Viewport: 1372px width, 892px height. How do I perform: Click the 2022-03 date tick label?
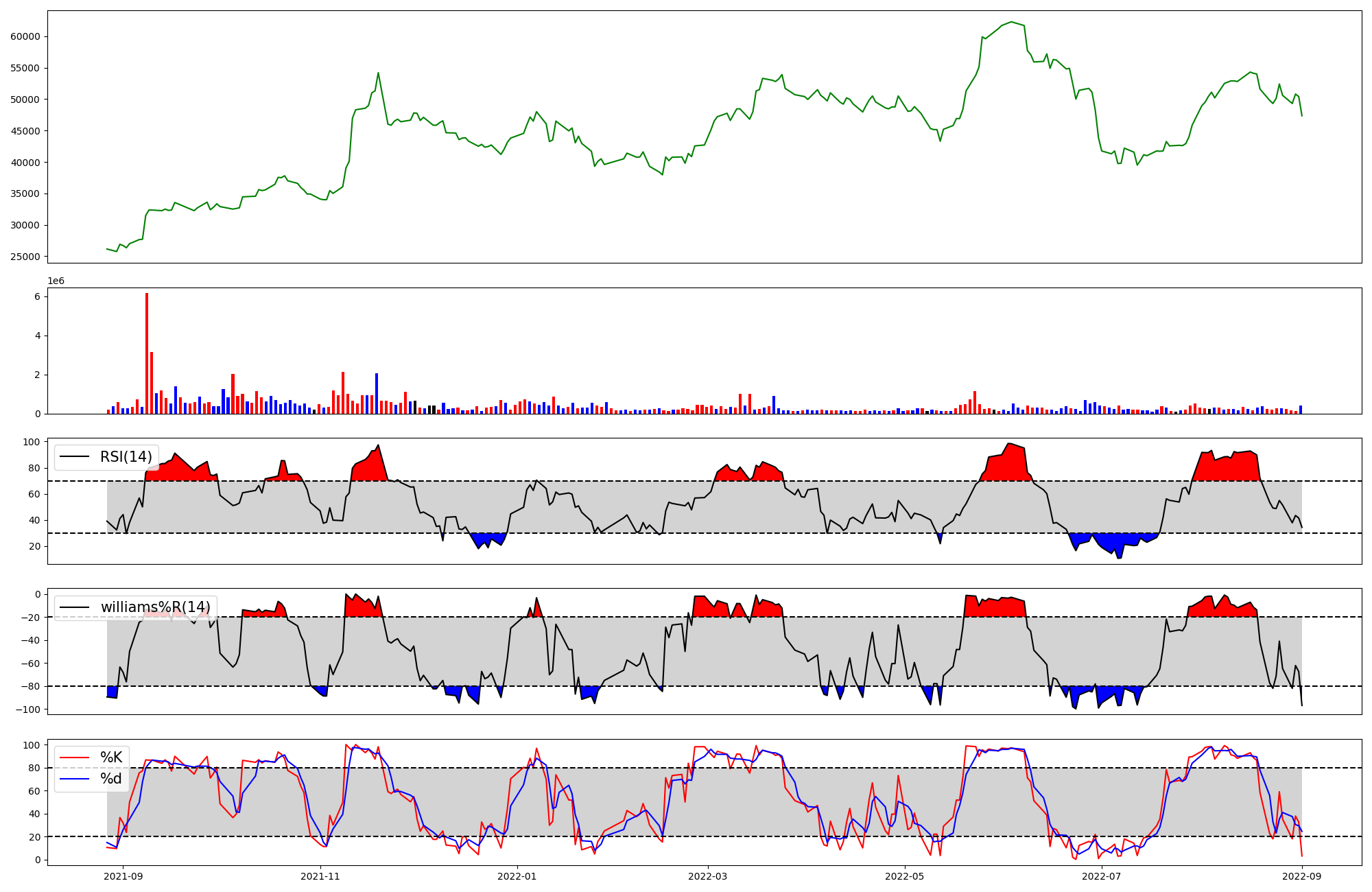pos(707,876)
